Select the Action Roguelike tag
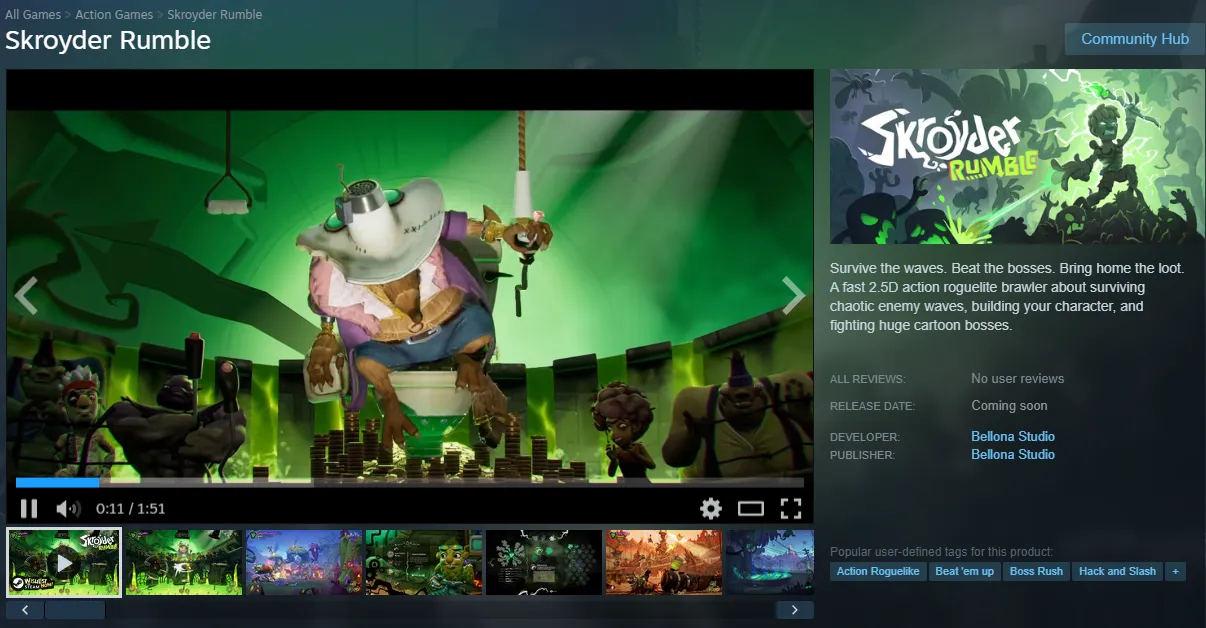 pos(878,572)
